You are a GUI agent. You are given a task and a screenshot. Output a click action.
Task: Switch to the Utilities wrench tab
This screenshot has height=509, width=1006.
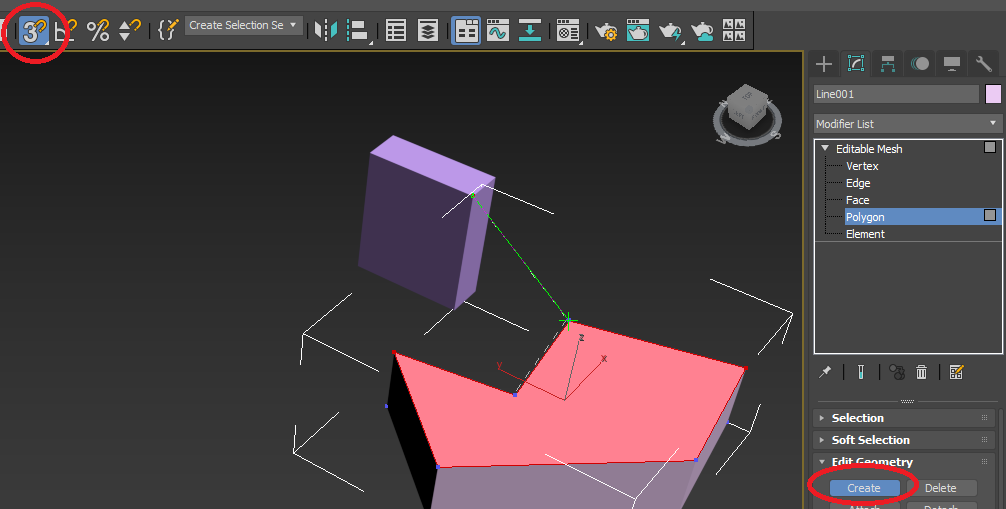[984, 64]
